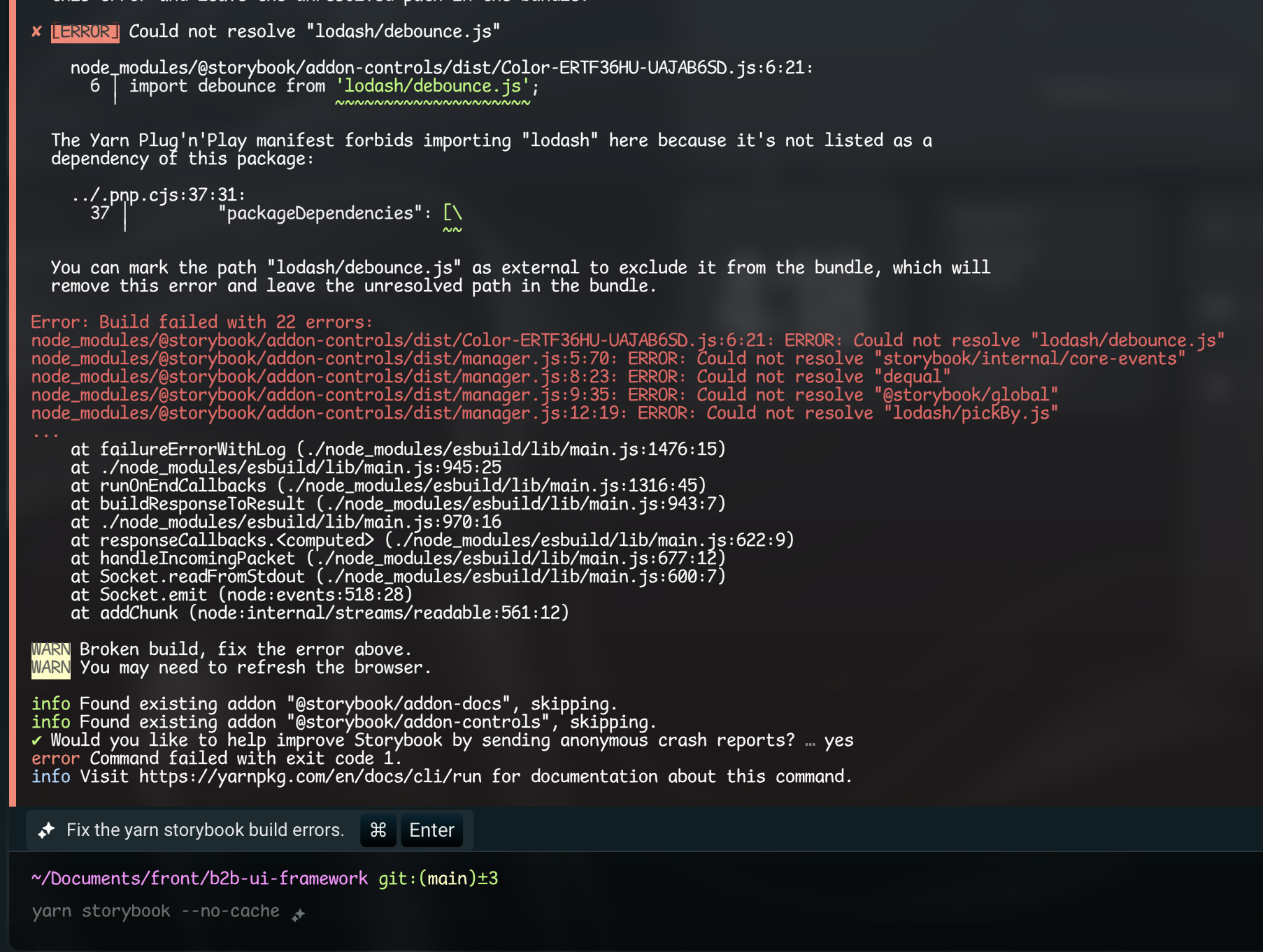
Task: Click the red error line about dequal
Action: coord(491,377)
